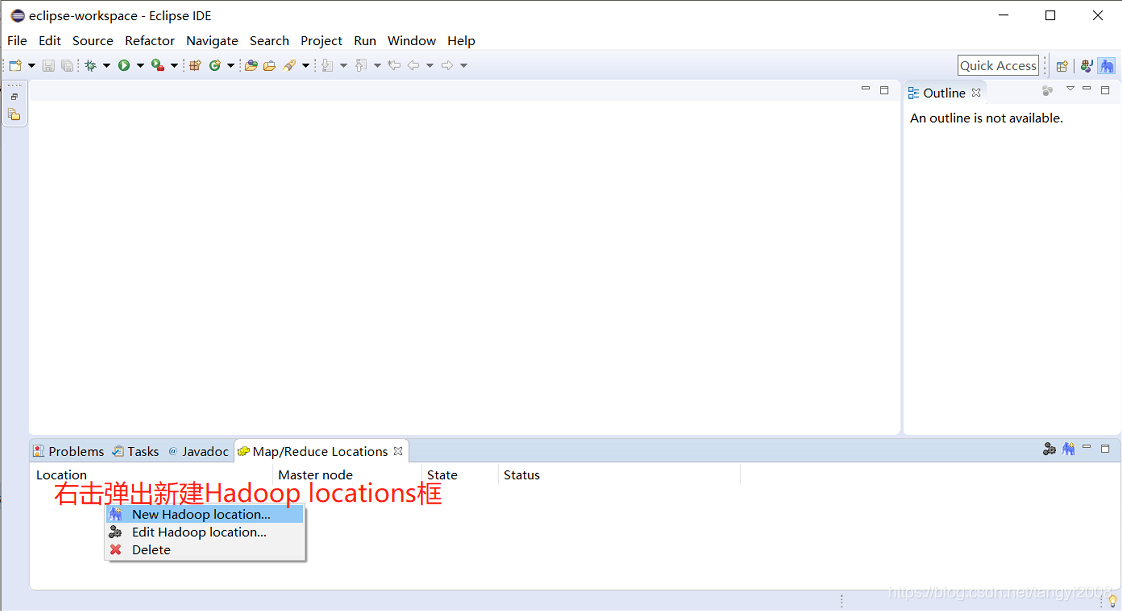Expand the Run dropdown arrow
This screenshot has width=1122, height=611.
pyautogui.click(x=140, y=66)
